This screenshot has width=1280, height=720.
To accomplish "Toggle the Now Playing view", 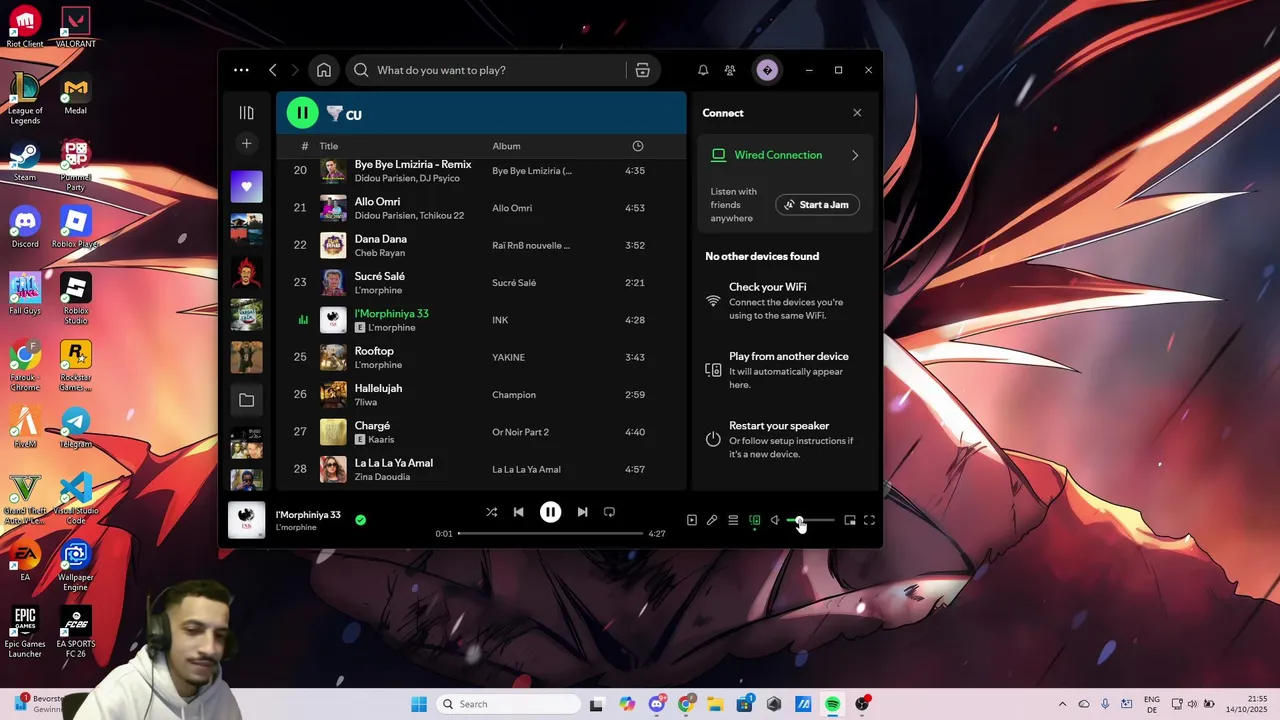I will tap(691, 520).
